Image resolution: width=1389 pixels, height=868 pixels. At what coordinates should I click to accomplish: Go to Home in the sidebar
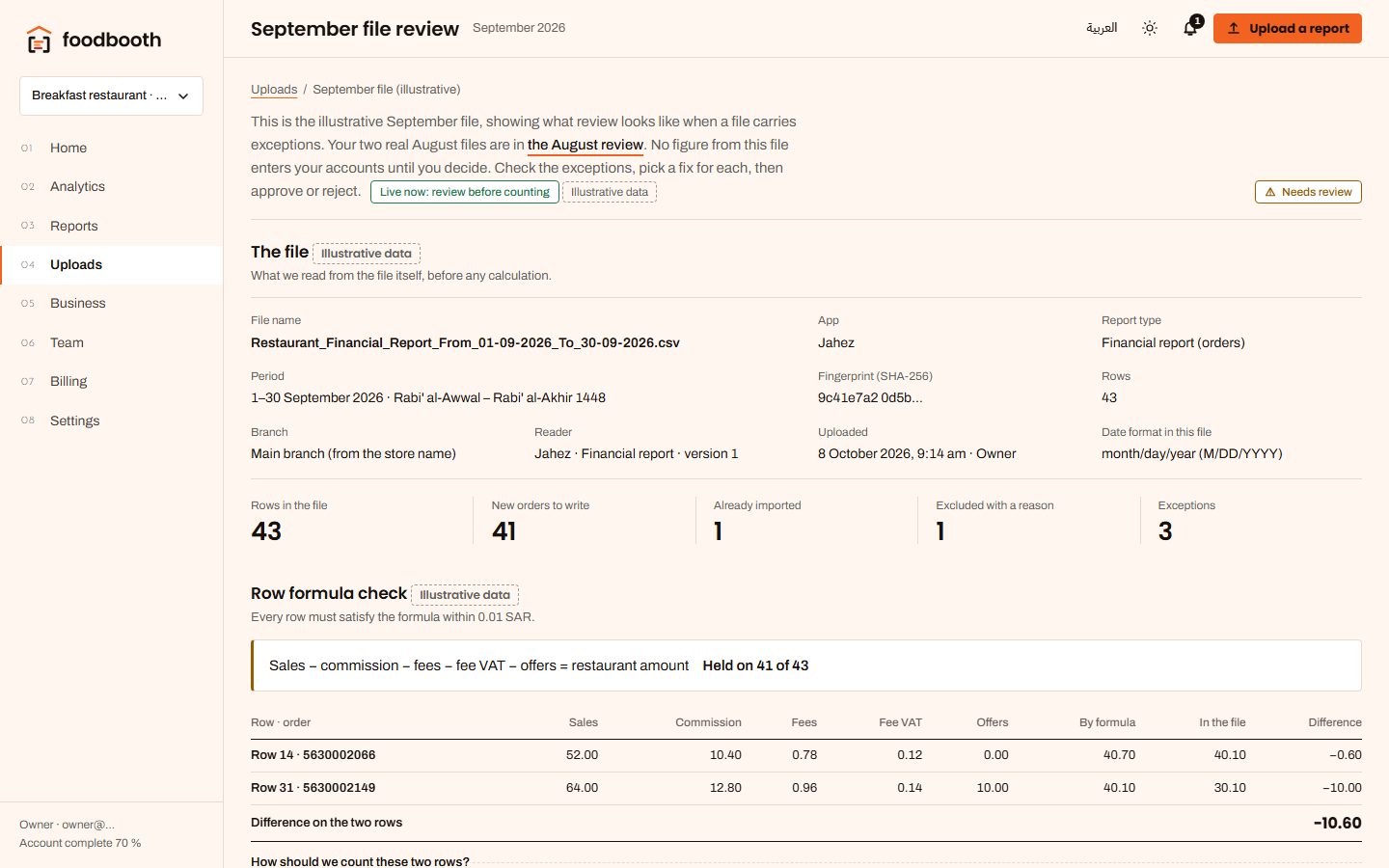[x=111, y=148]
